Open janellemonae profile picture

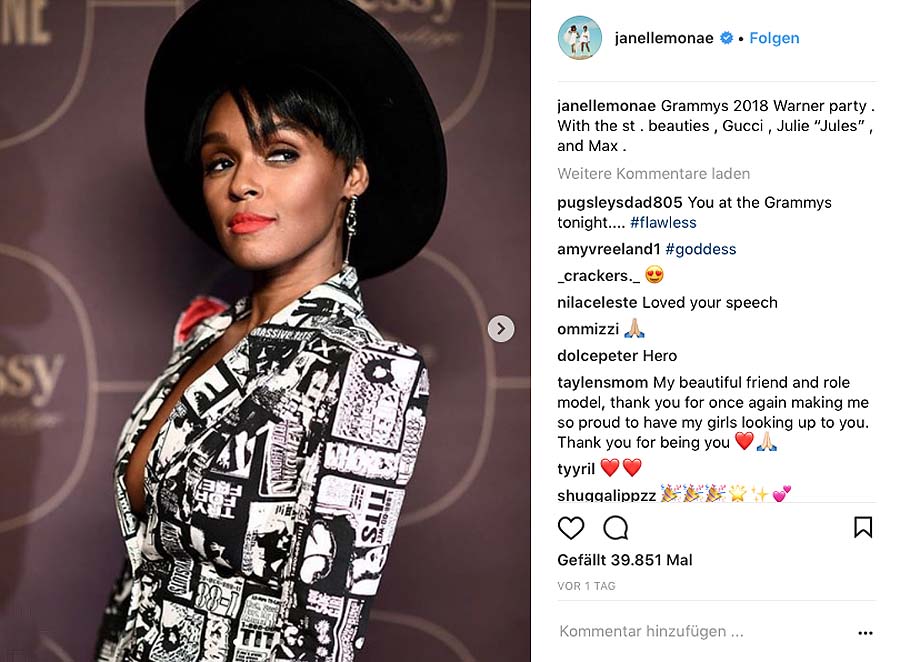click(580, 38)
